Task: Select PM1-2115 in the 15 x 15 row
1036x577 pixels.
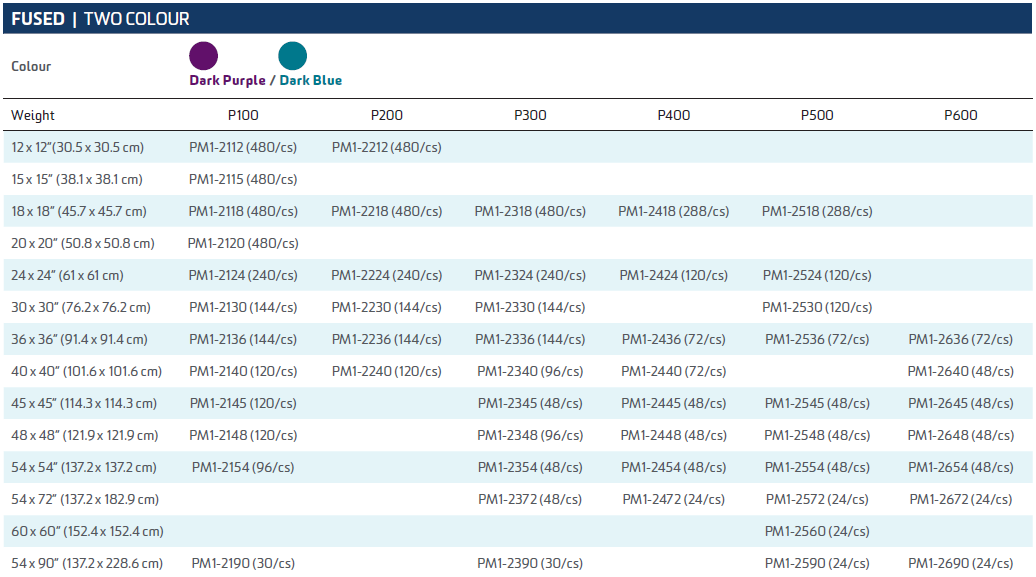Action: tap(243, 179)
